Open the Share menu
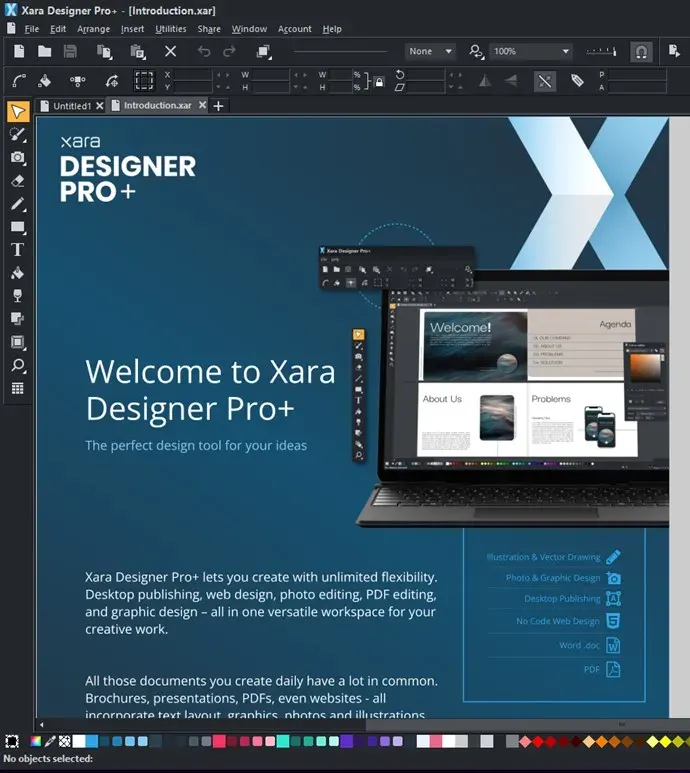 [209, 29]
